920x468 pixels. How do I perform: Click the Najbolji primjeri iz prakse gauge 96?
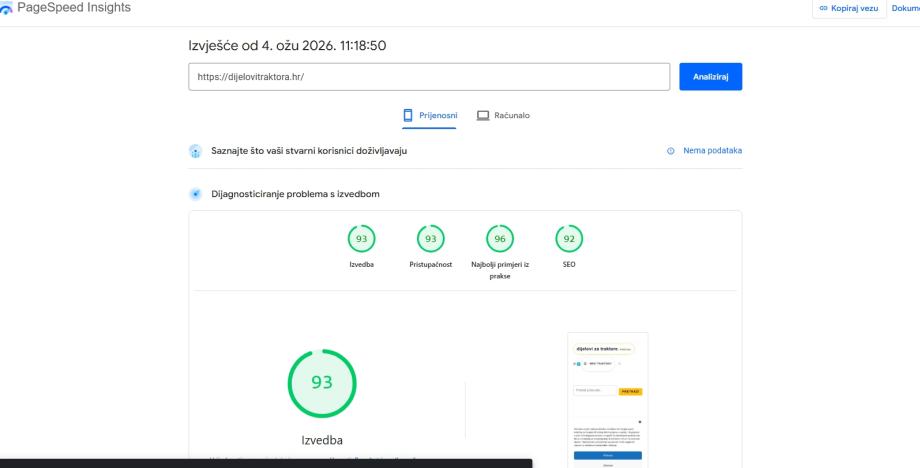point(500,239)
